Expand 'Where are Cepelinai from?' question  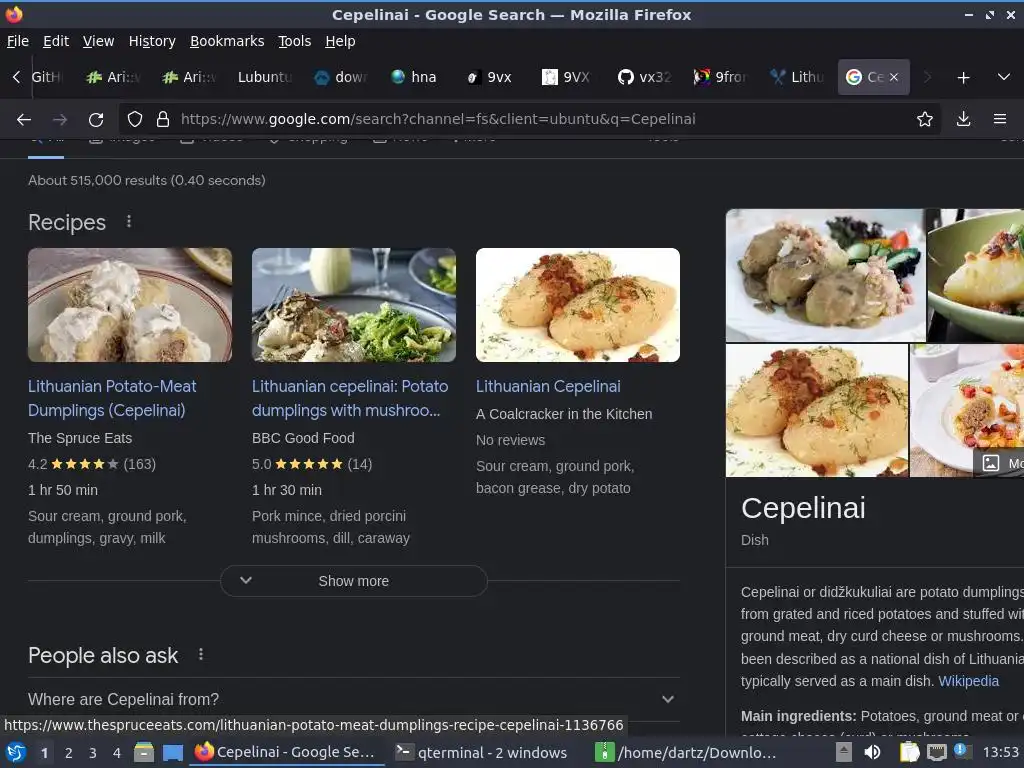click(353, 699)
